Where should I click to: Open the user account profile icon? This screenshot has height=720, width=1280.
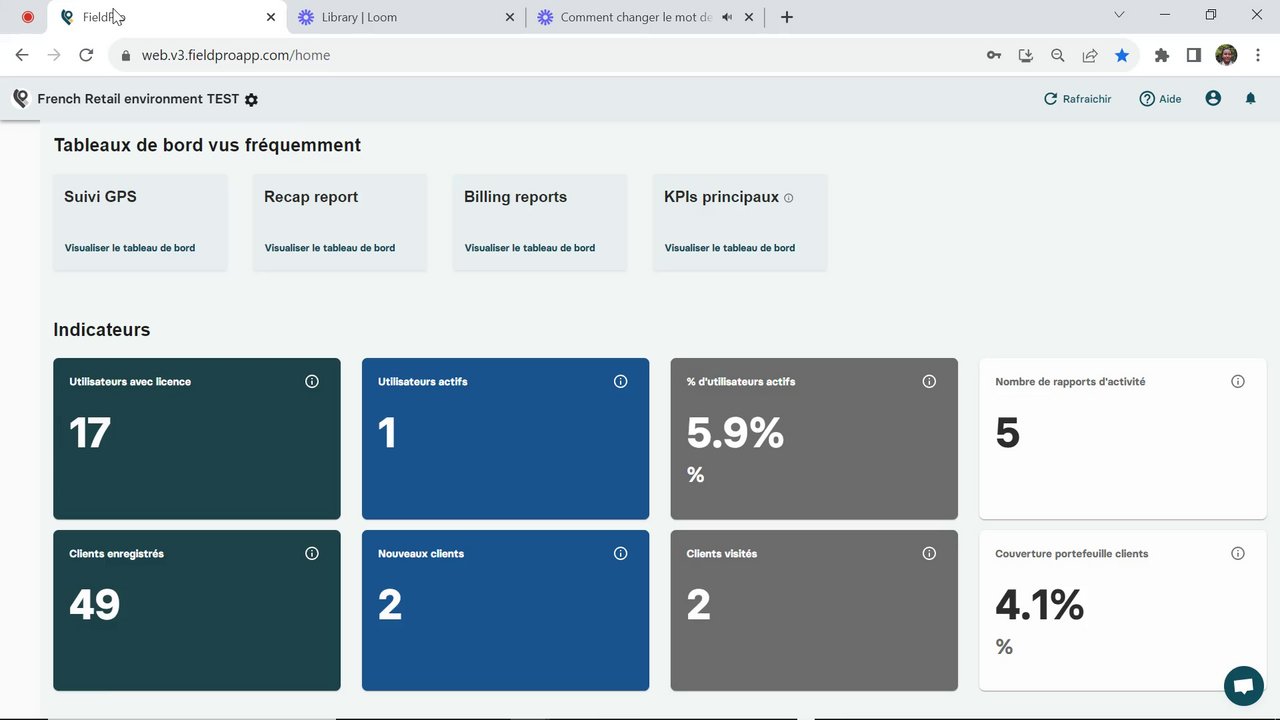click(1213, 98)
